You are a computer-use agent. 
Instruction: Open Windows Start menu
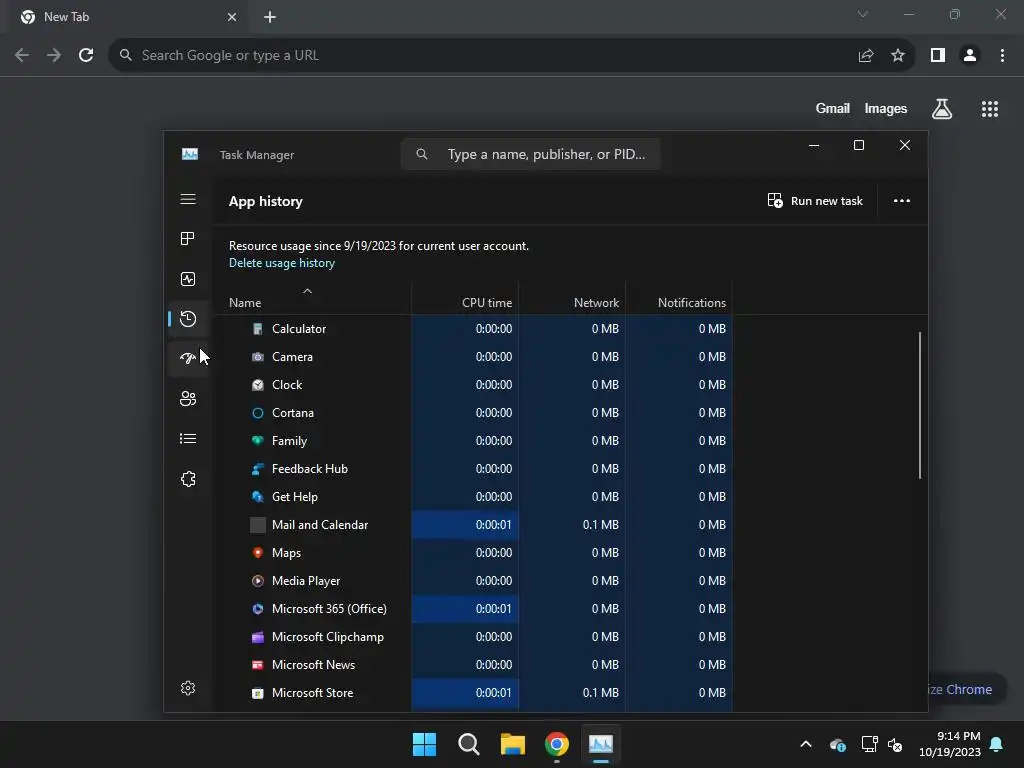424,744
